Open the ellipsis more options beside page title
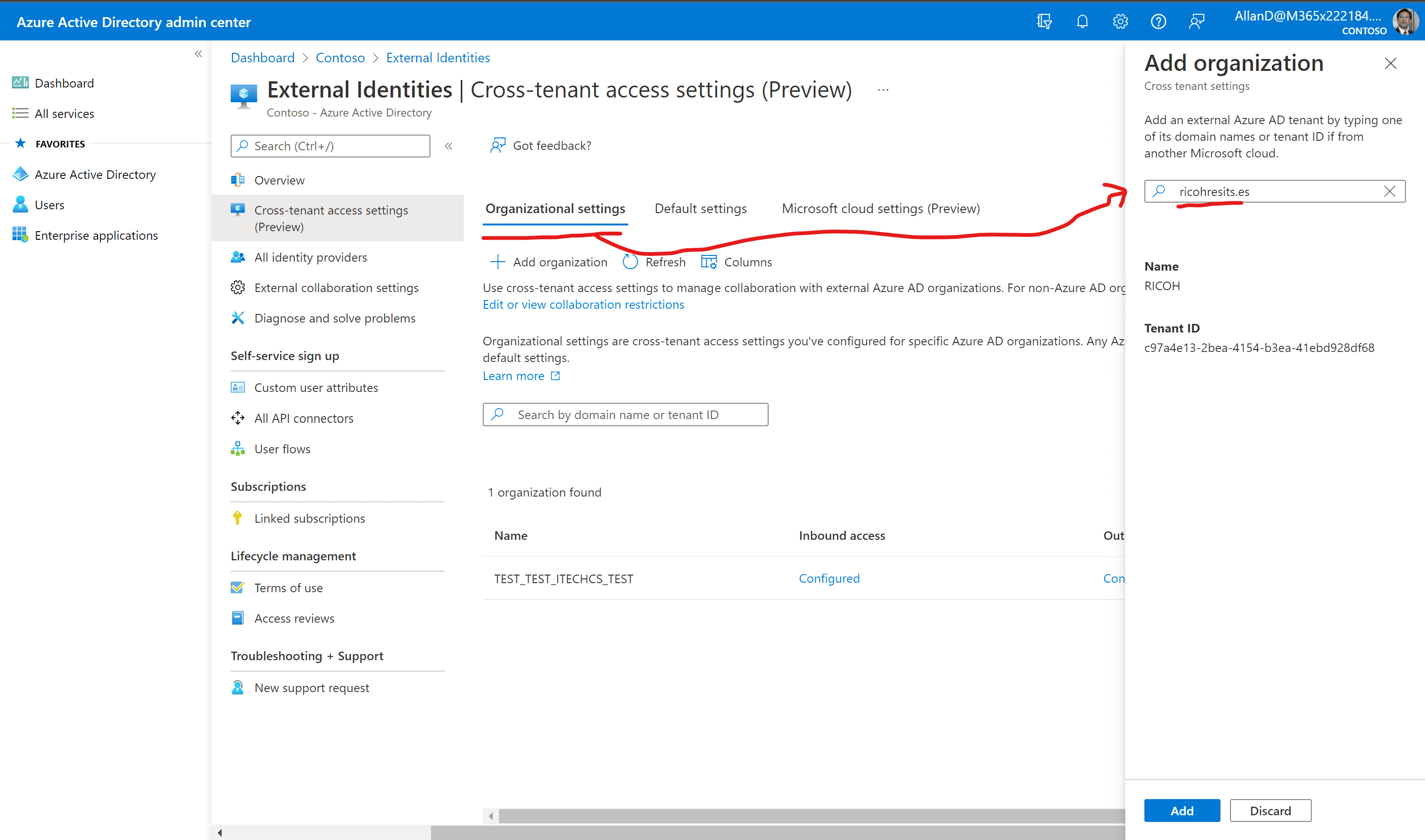 [x=883, y=90]
